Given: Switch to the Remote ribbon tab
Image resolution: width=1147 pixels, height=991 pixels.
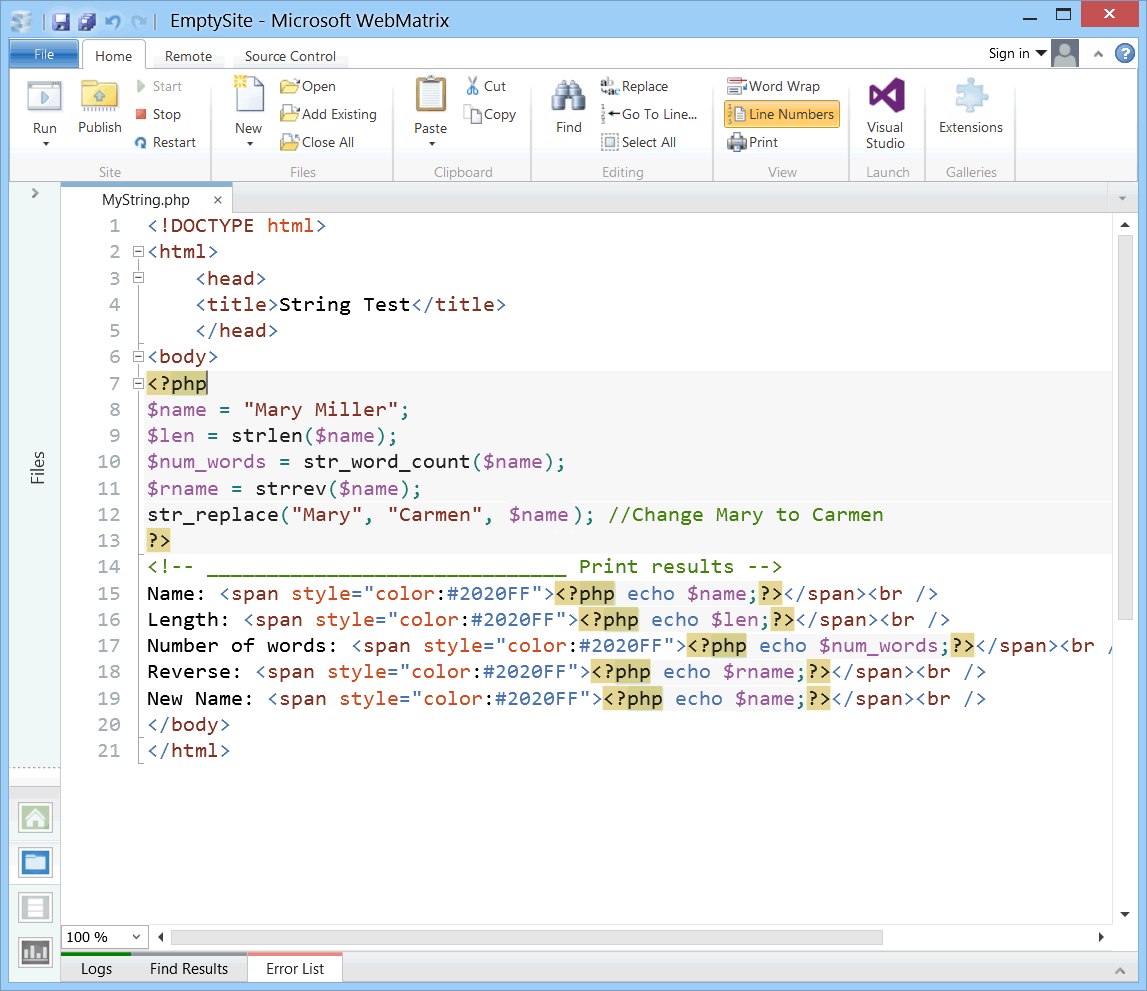Looking at the screenshot, I should [x=188, y=56].
